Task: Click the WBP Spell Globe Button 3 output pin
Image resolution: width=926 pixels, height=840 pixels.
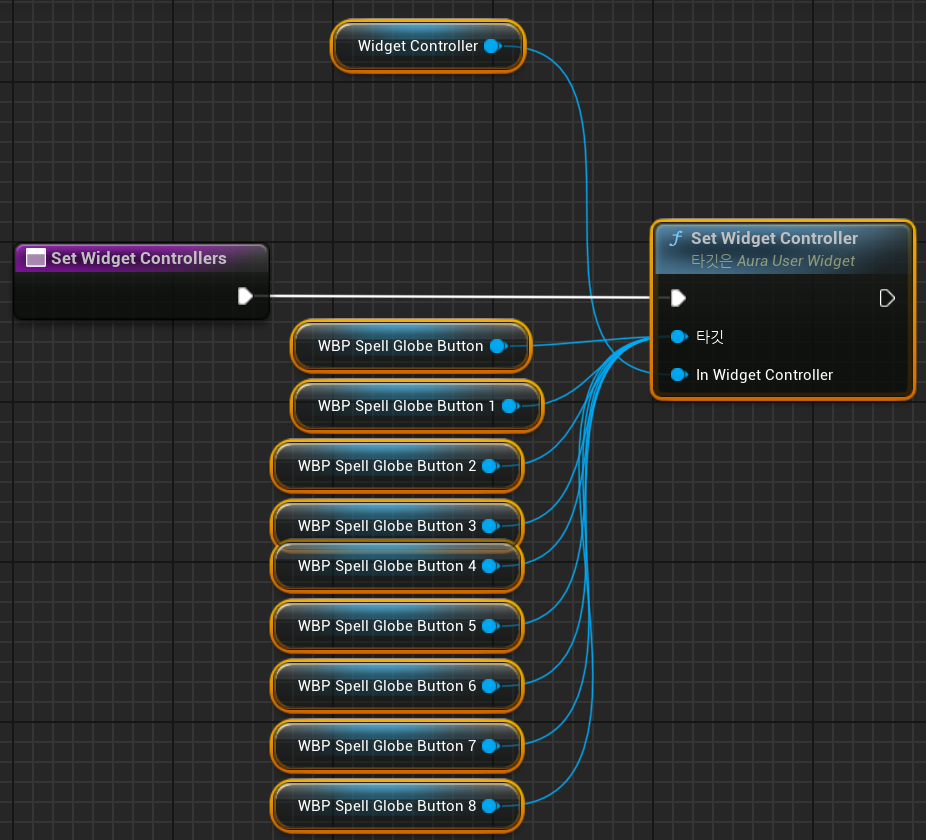Action: tap(491, 526)
